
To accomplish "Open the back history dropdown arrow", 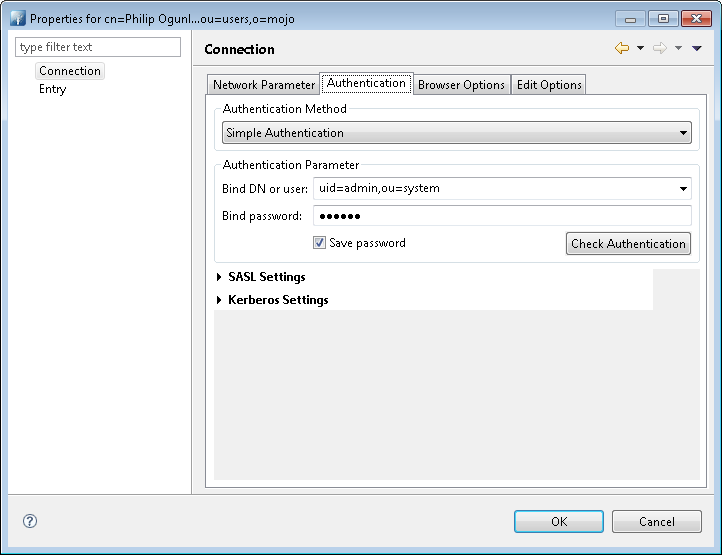I will coord(640,48).
